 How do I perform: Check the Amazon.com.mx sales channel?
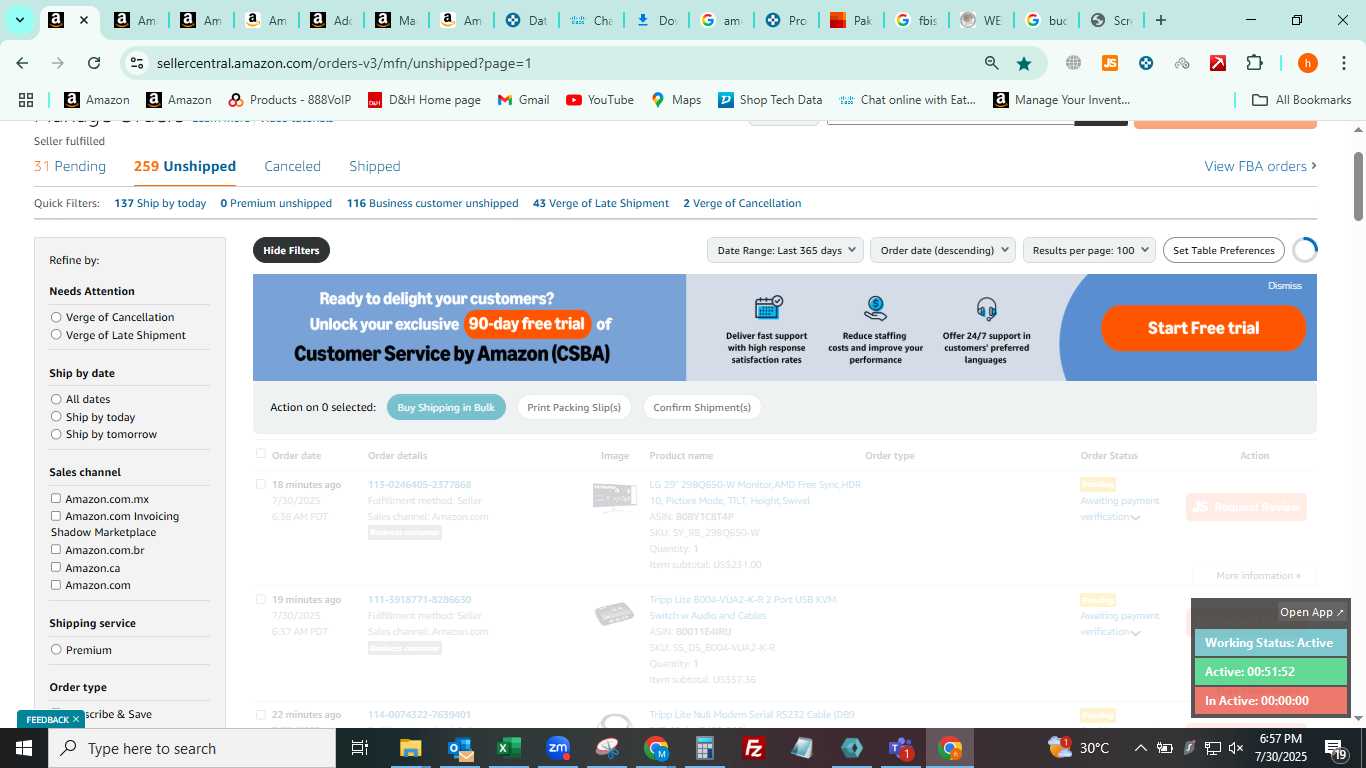[56, 498]
